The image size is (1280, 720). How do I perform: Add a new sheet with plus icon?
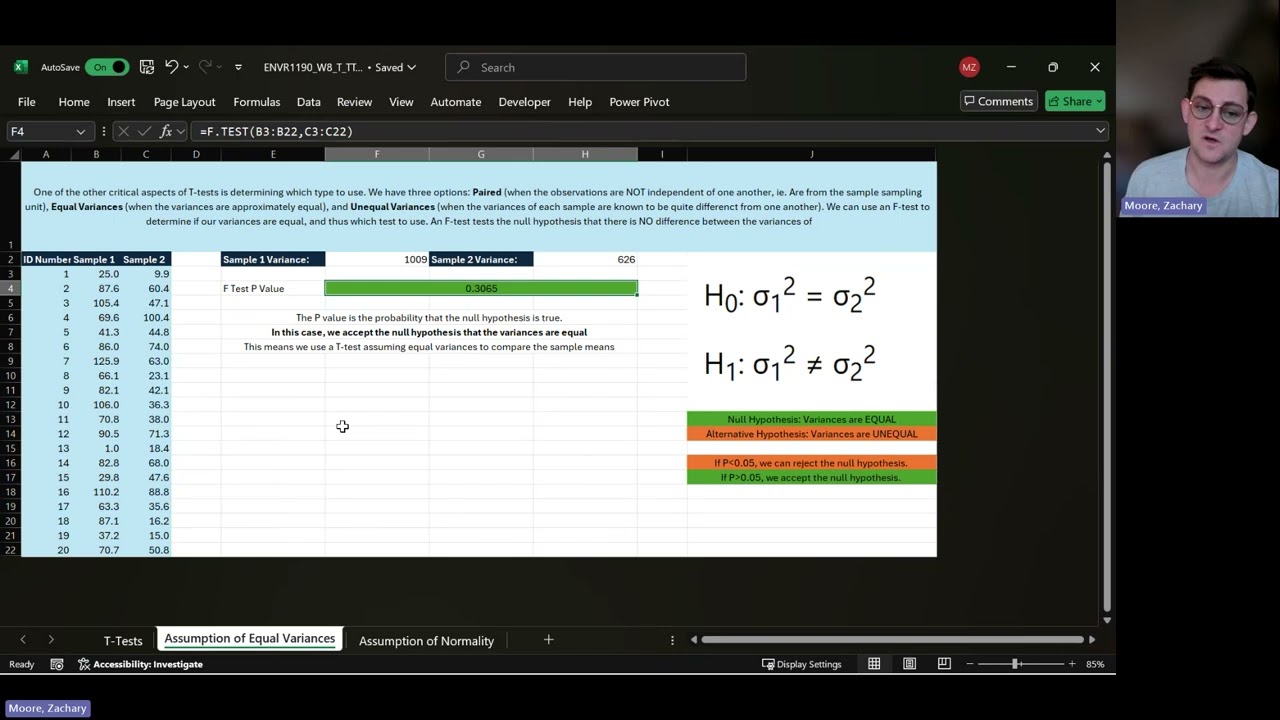(548, 639)
